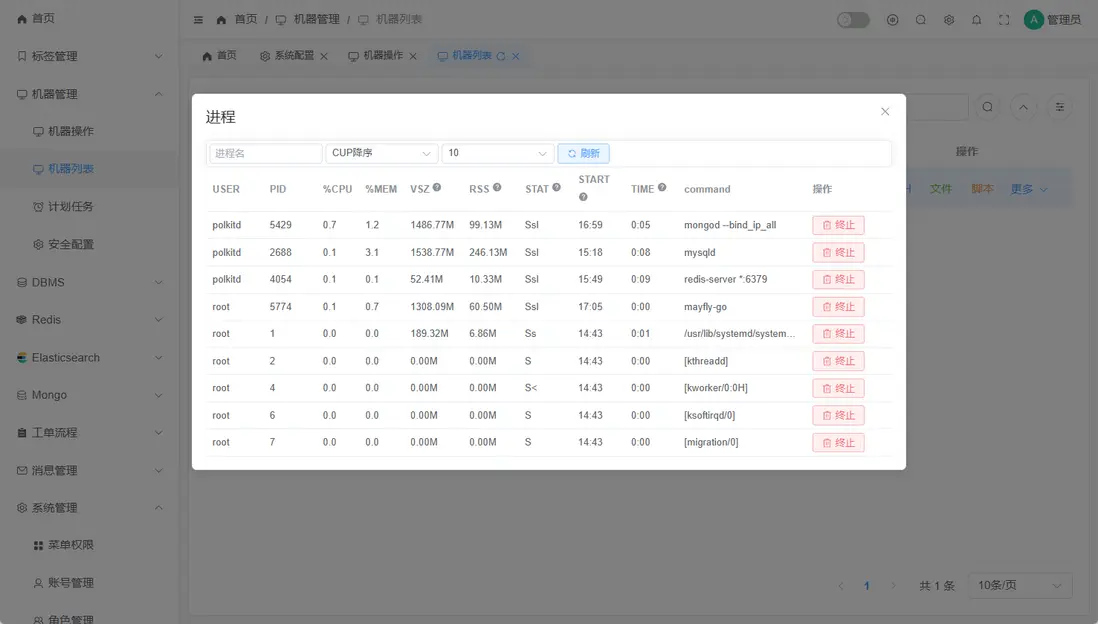Click the 进程名 process name input field
Viewport: 1098px width, 624px height.
point(266,153)
